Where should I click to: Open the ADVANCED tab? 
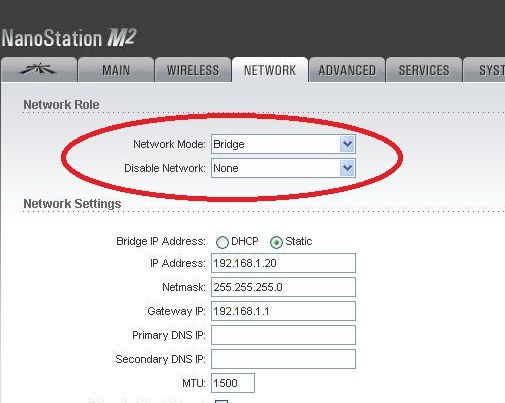tap(347, 70)
